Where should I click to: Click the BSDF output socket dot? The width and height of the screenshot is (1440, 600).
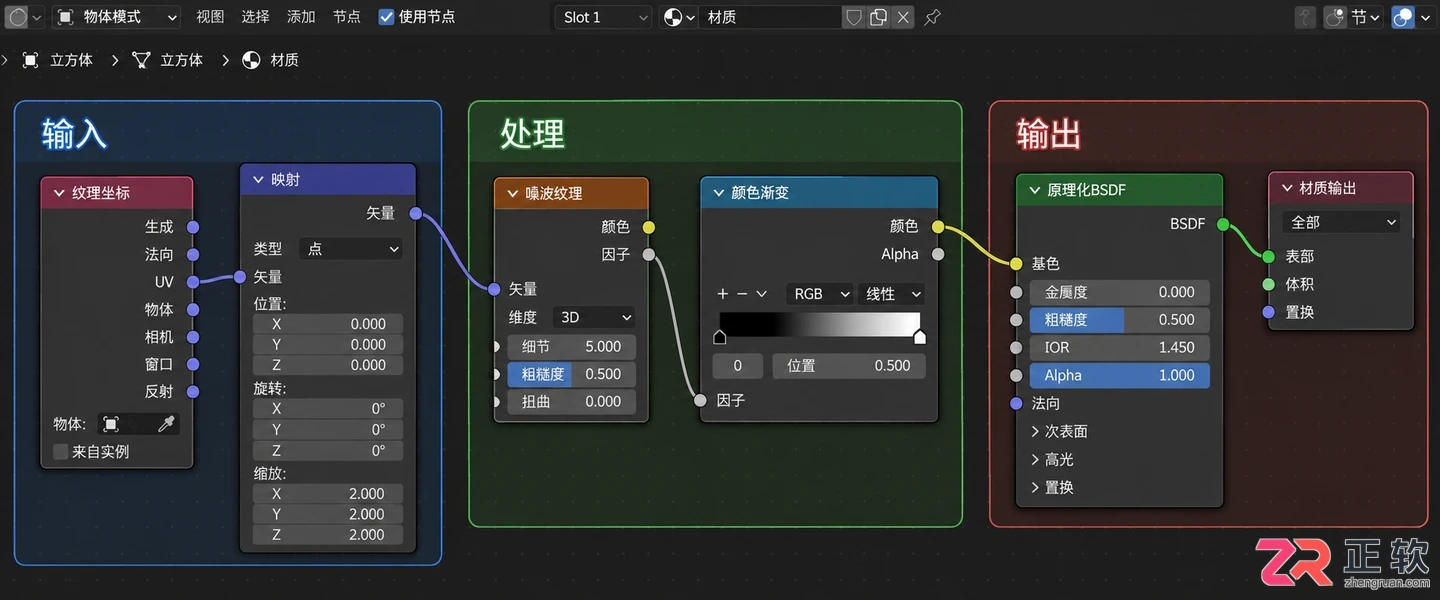1223,224
